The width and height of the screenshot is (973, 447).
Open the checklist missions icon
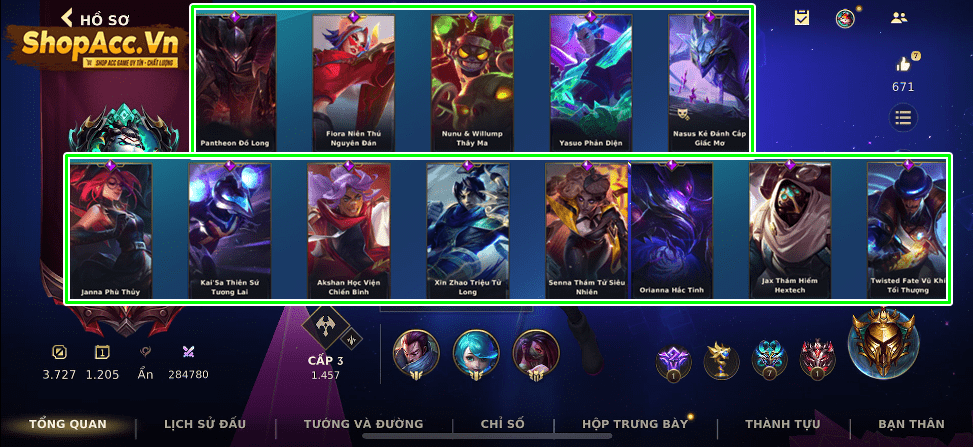pyautogui.click(x=802, y=18)
